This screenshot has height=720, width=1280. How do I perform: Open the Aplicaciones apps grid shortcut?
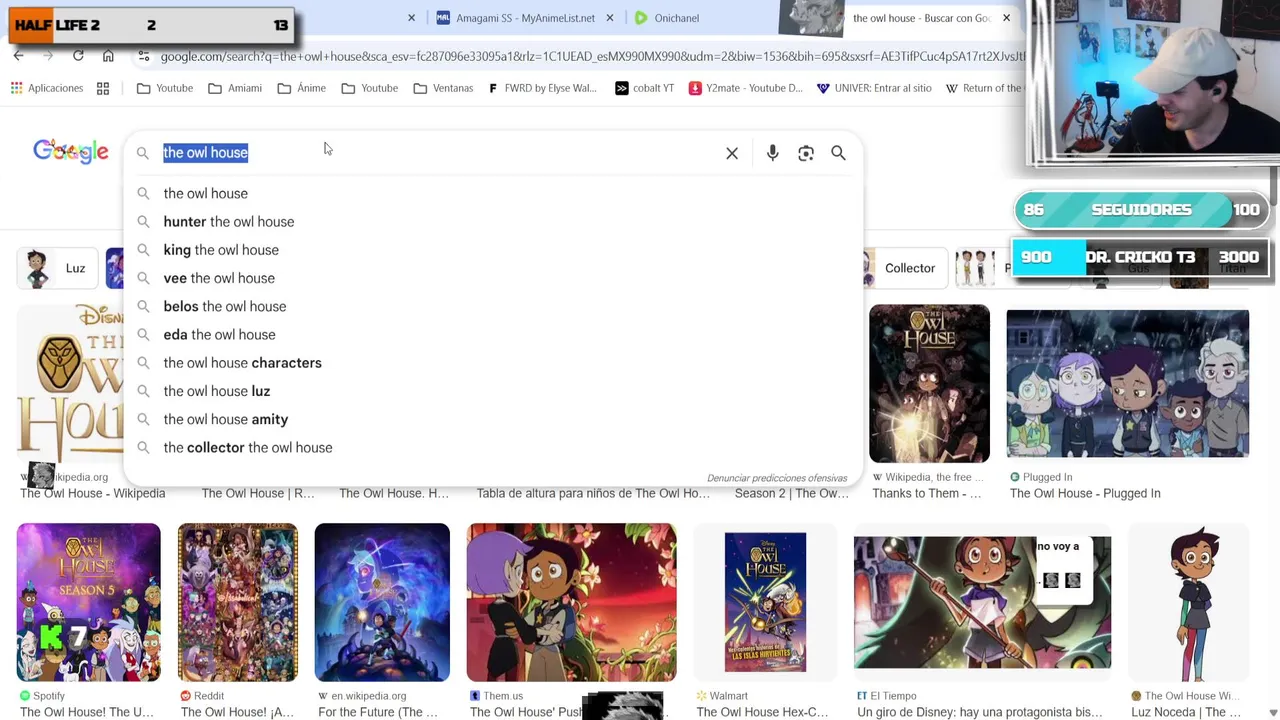[x=47, y=88]
